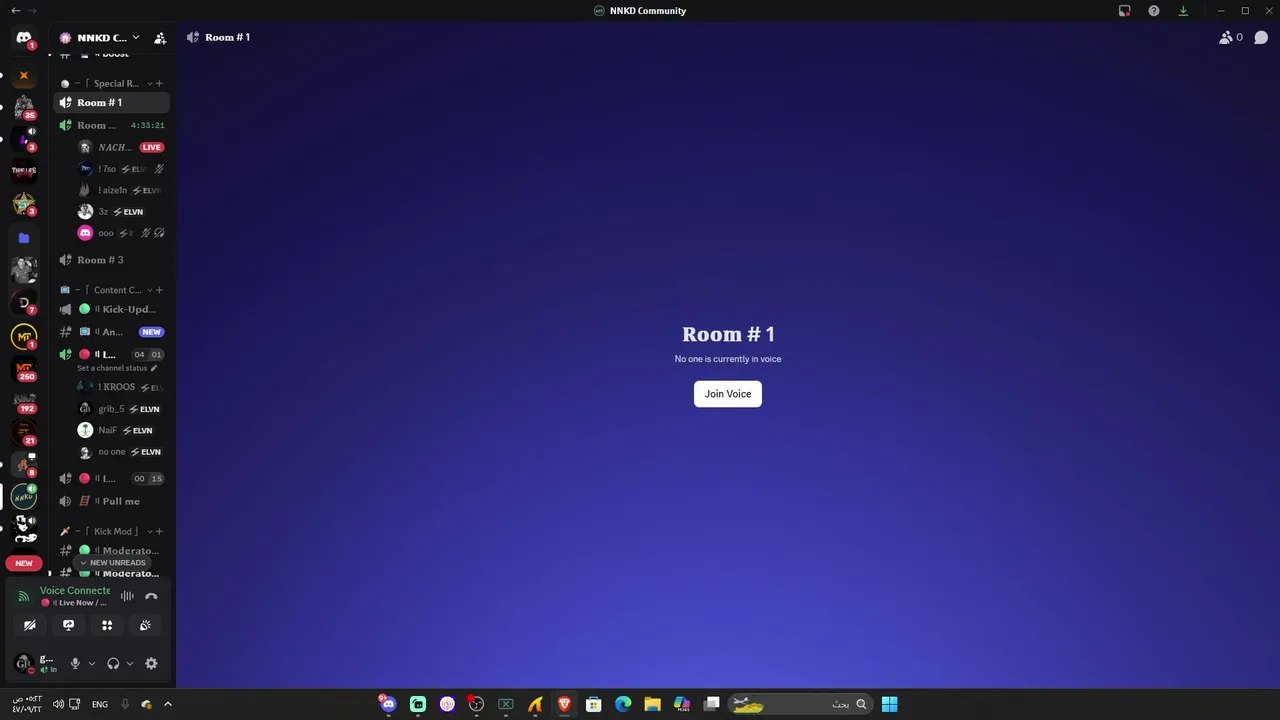1280x720 pixels.
Task: Deafen with the headphones button
Action: coord(113,663)
